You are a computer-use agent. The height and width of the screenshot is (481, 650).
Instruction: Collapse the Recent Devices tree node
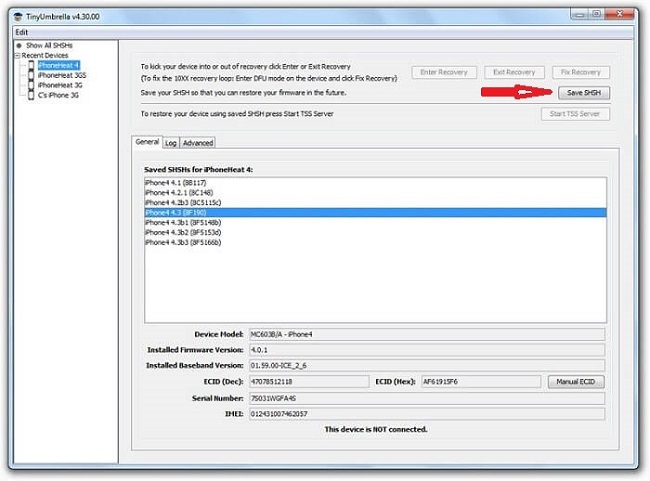18,56
